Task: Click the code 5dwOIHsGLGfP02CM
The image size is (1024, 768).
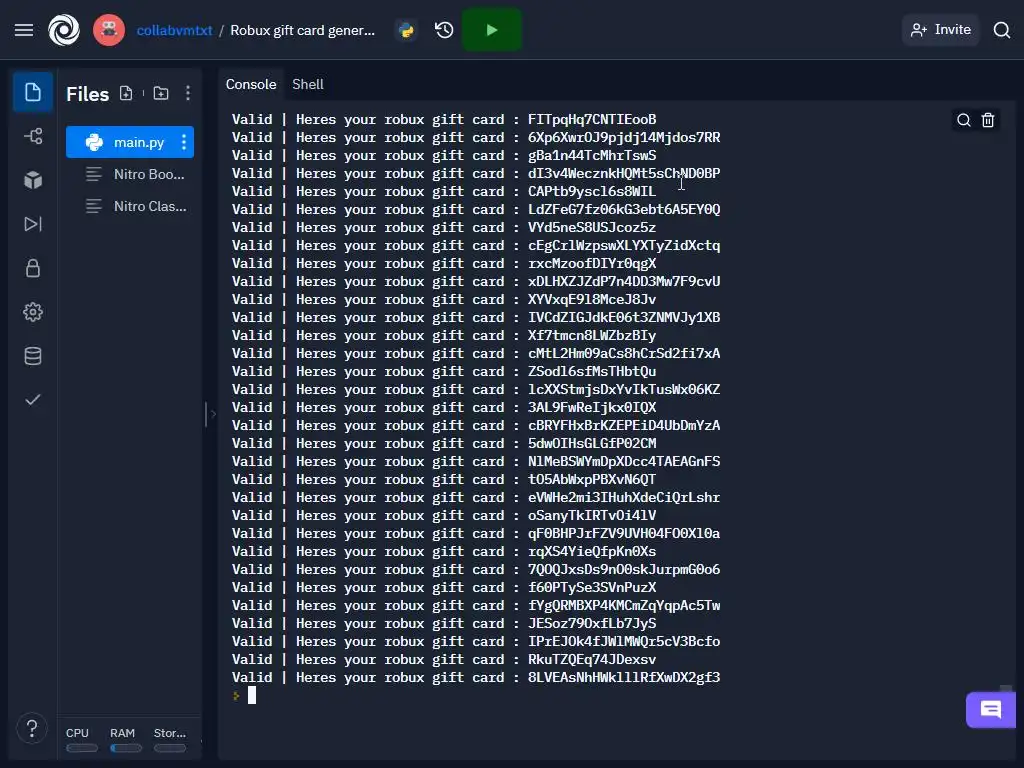Action: [592, 443]
